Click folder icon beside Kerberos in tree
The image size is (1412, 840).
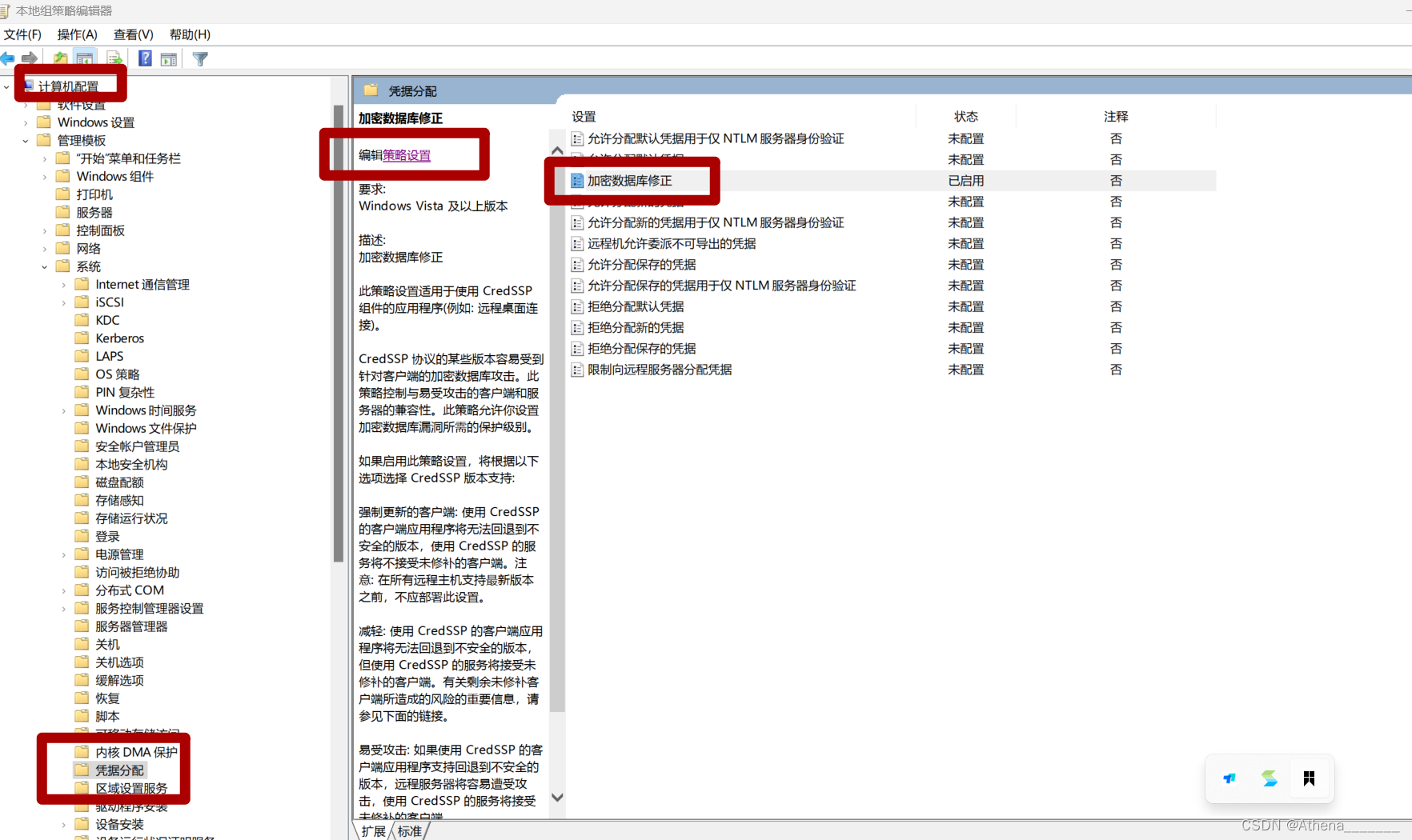point(82,338)
